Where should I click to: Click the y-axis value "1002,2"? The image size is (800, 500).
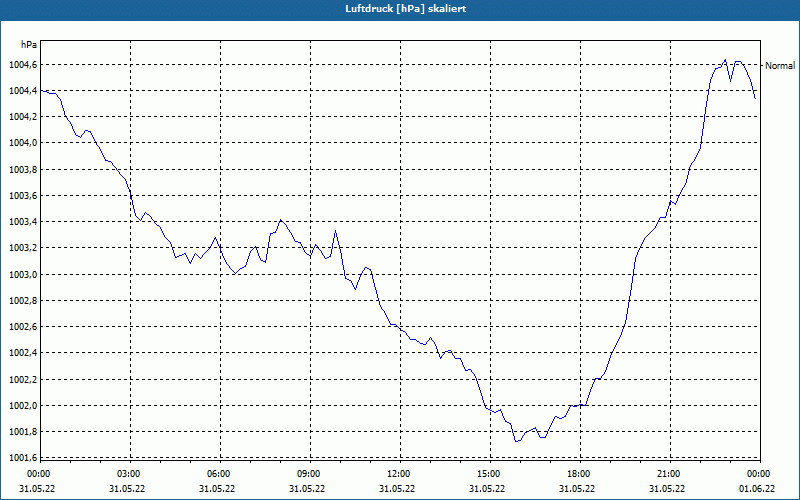tap(23, 380)
